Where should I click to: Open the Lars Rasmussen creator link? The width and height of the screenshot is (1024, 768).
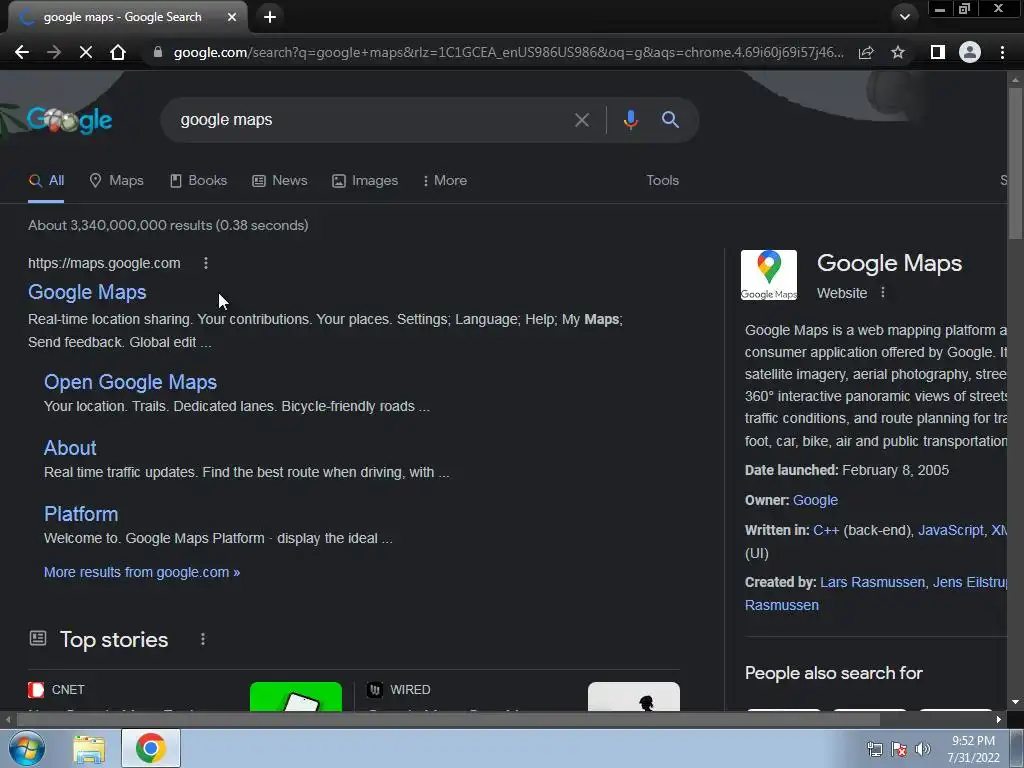click(872, 583)
